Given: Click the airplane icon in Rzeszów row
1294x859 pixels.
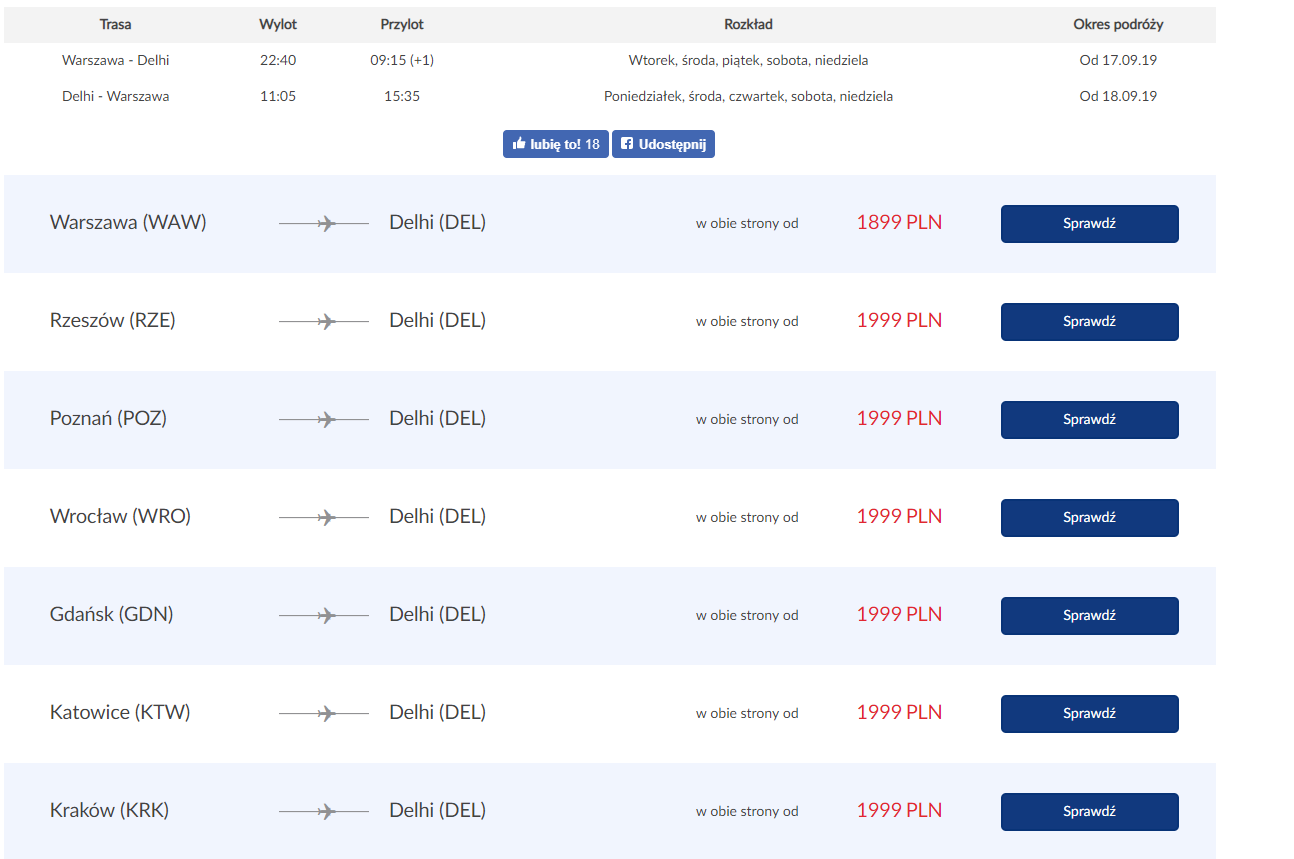Looking at the screenshot, I should pos(324,322).
